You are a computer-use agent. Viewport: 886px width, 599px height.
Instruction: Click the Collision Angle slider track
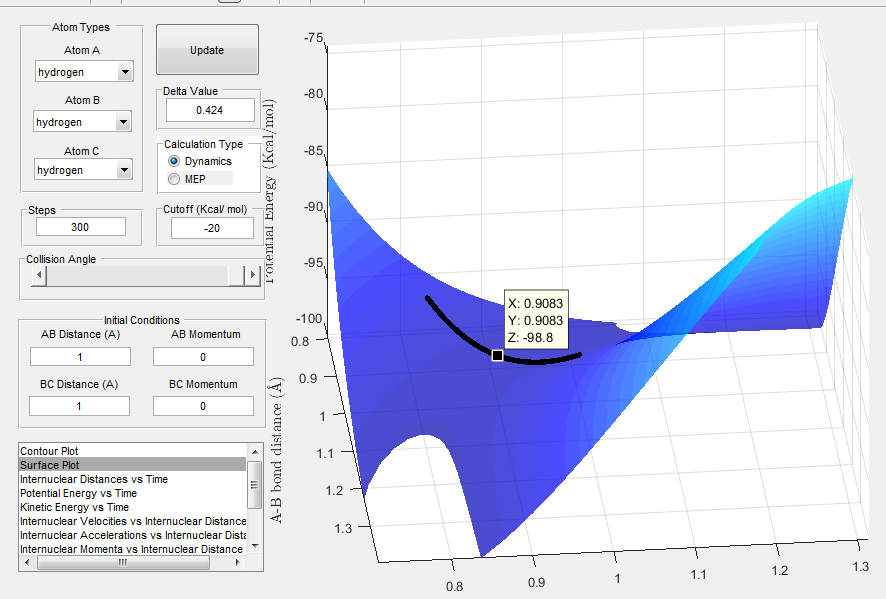click(137, 275)
